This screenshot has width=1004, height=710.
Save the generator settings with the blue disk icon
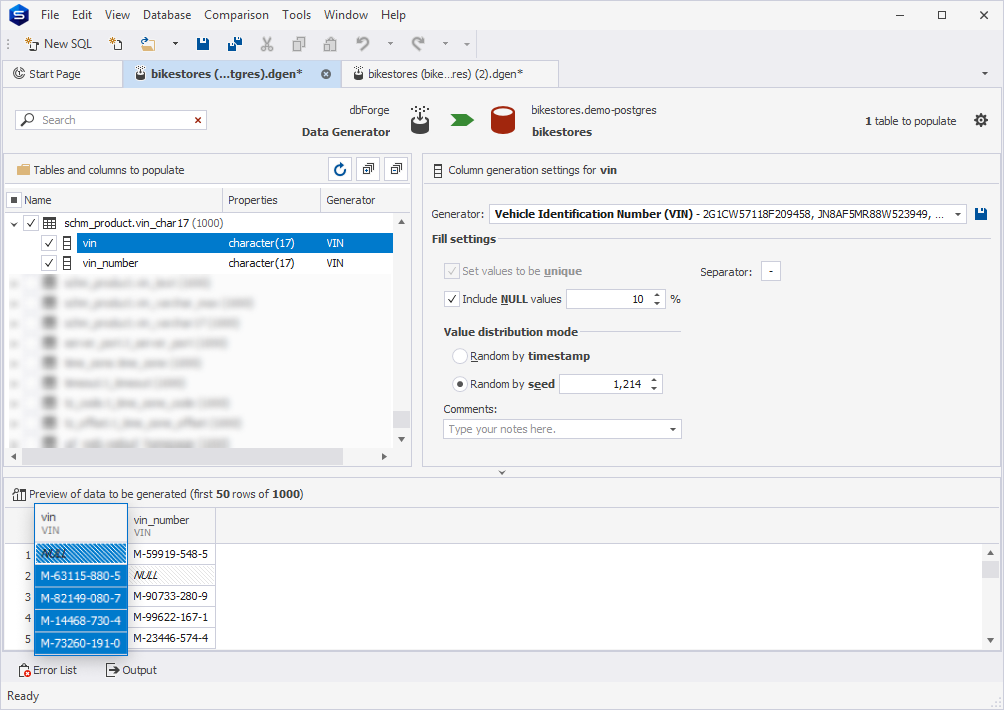980,214
